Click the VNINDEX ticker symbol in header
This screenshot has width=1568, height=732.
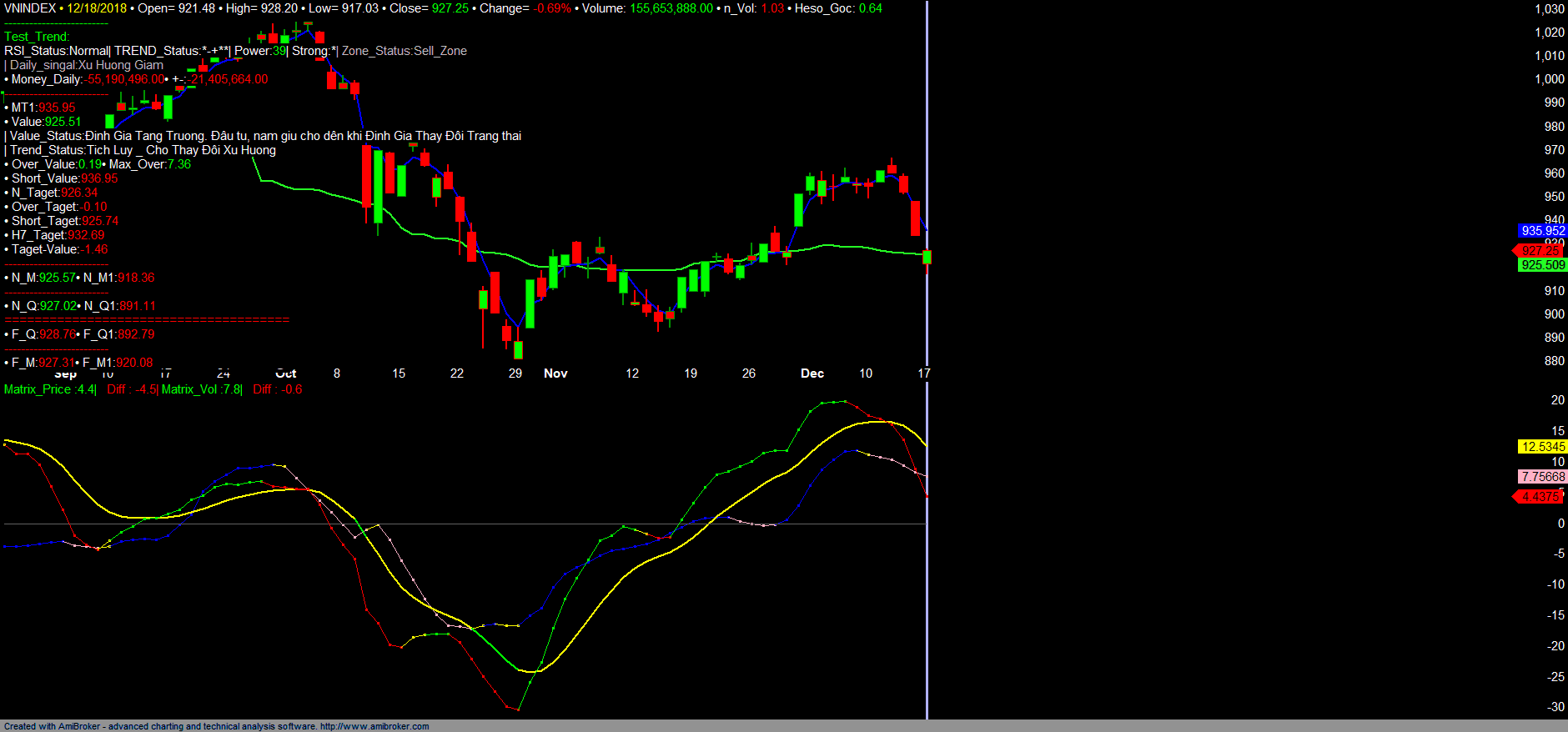30,8
